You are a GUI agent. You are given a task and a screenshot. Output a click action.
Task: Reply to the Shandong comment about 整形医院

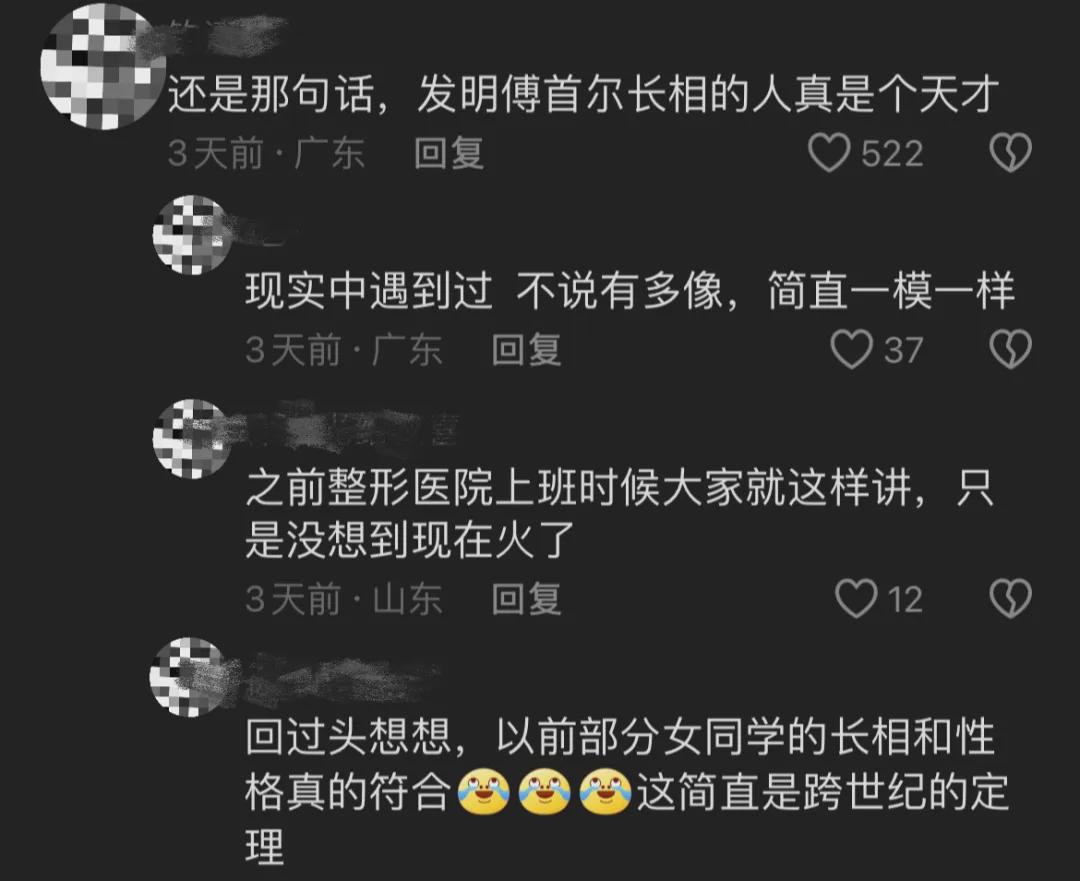coord(526,598)
